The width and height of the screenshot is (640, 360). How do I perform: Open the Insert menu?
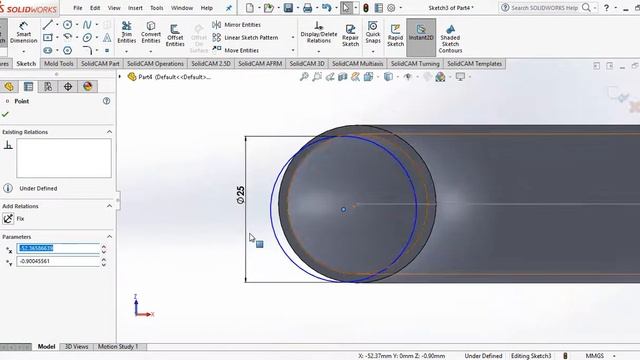pyautogui.click(x=135, y=8)
